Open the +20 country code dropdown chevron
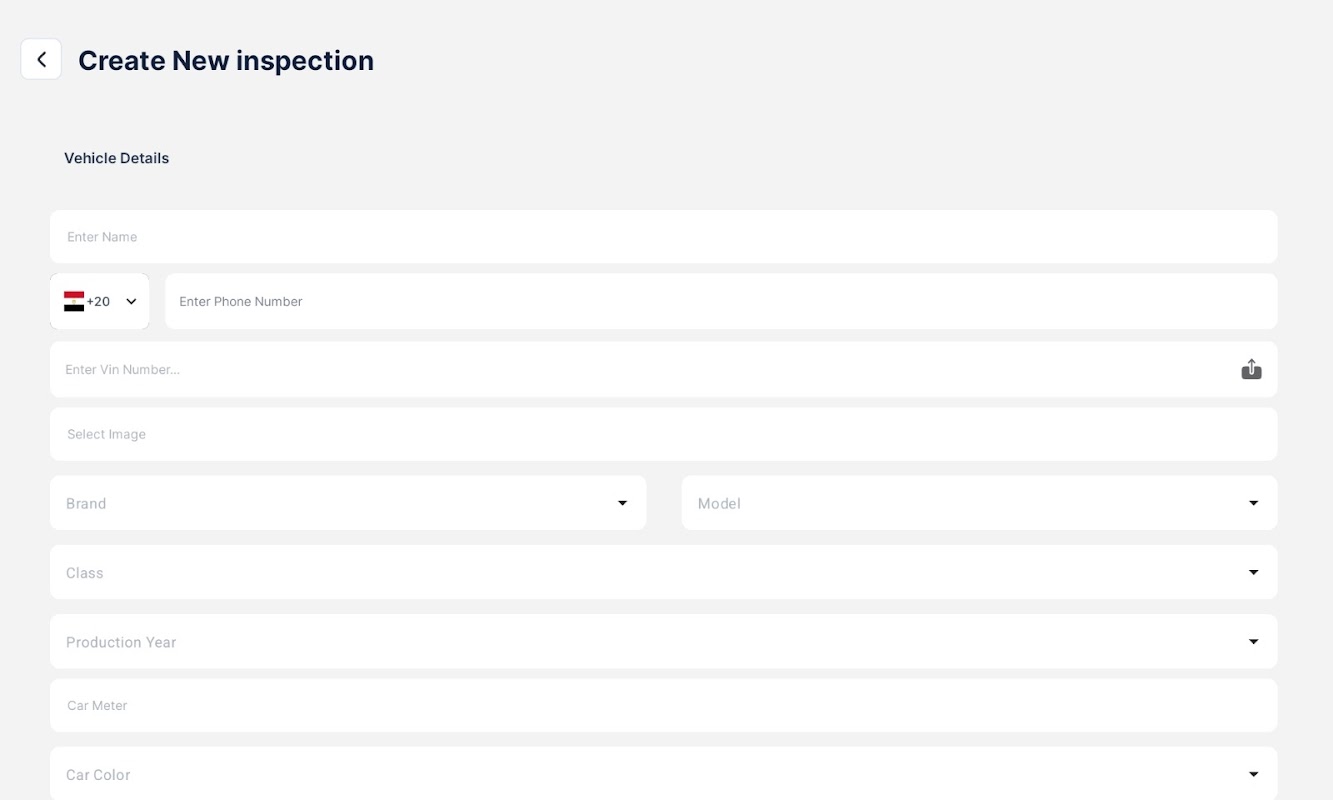Image resolution: width=1333 pixels, height=800 pixels. (131, 301)
